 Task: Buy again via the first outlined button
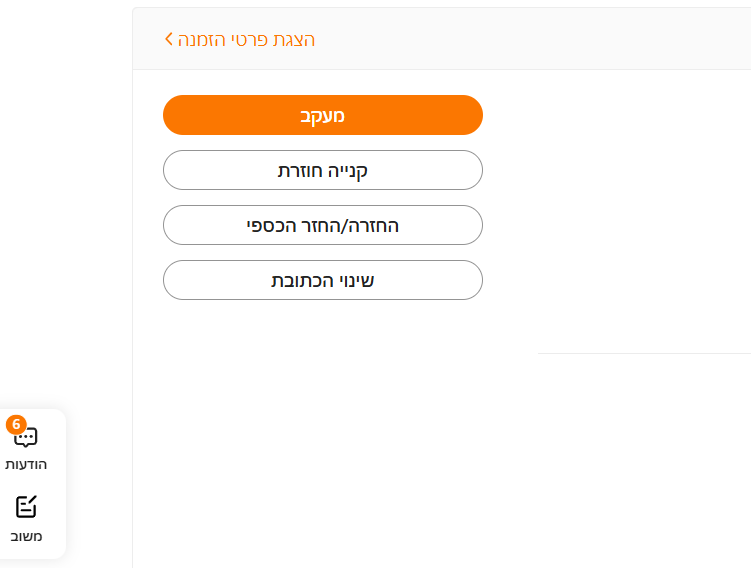(322, 170)
